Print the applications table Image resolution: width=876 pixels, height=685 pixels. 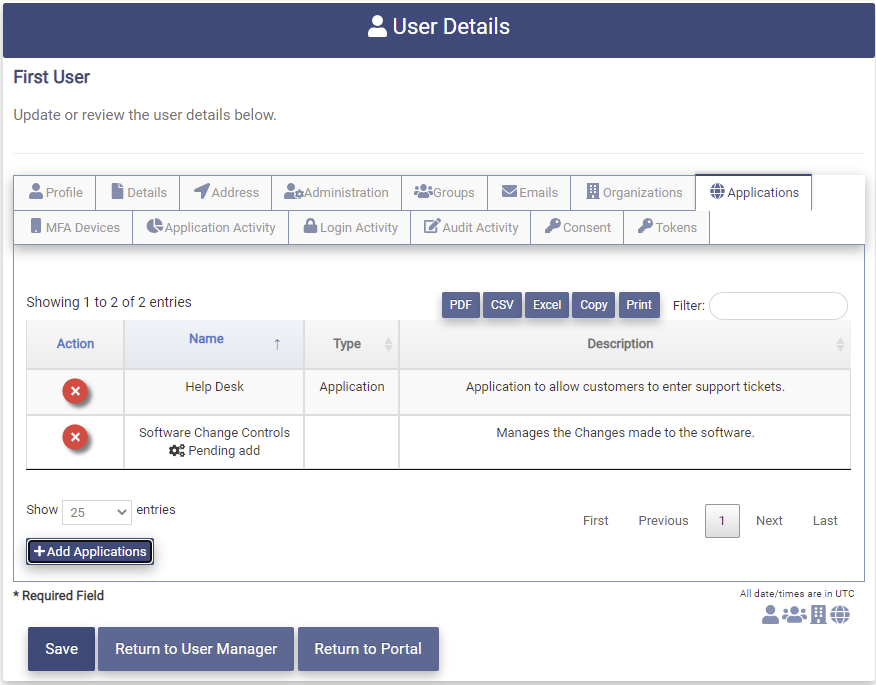click(639, 305)
